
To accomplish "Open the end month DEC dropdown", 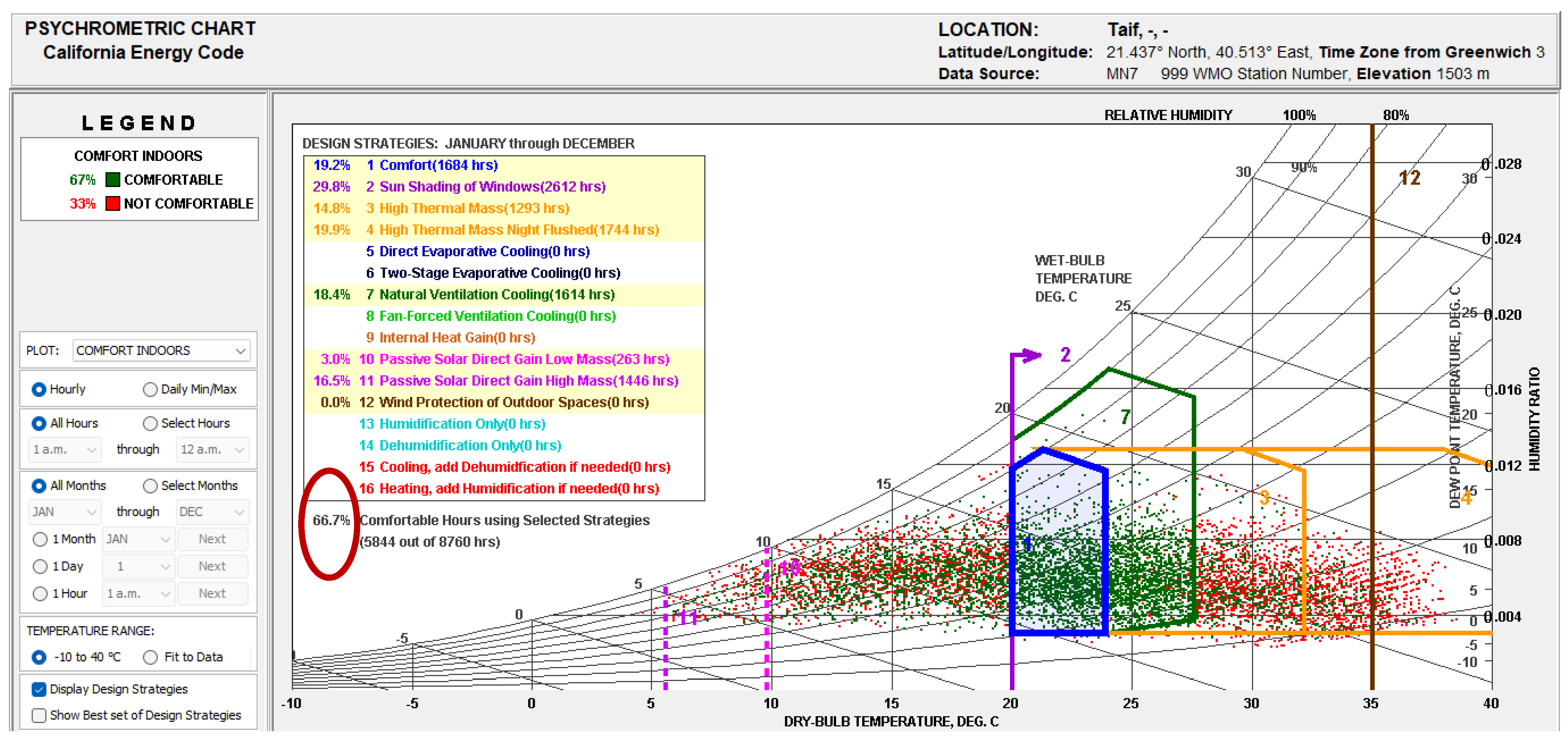I will click(212, 512).
